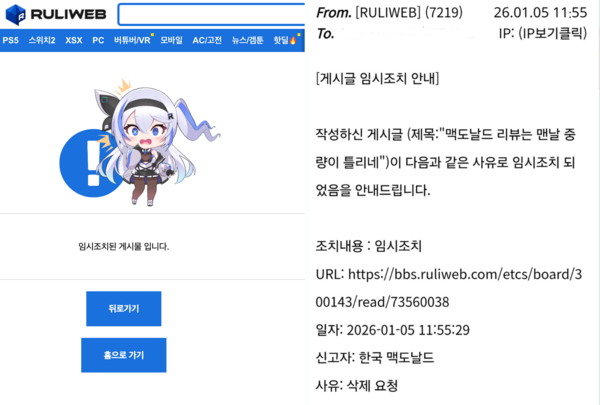Click the [RULIWEB] sender name
600x405 pixels.
(388, 13)
